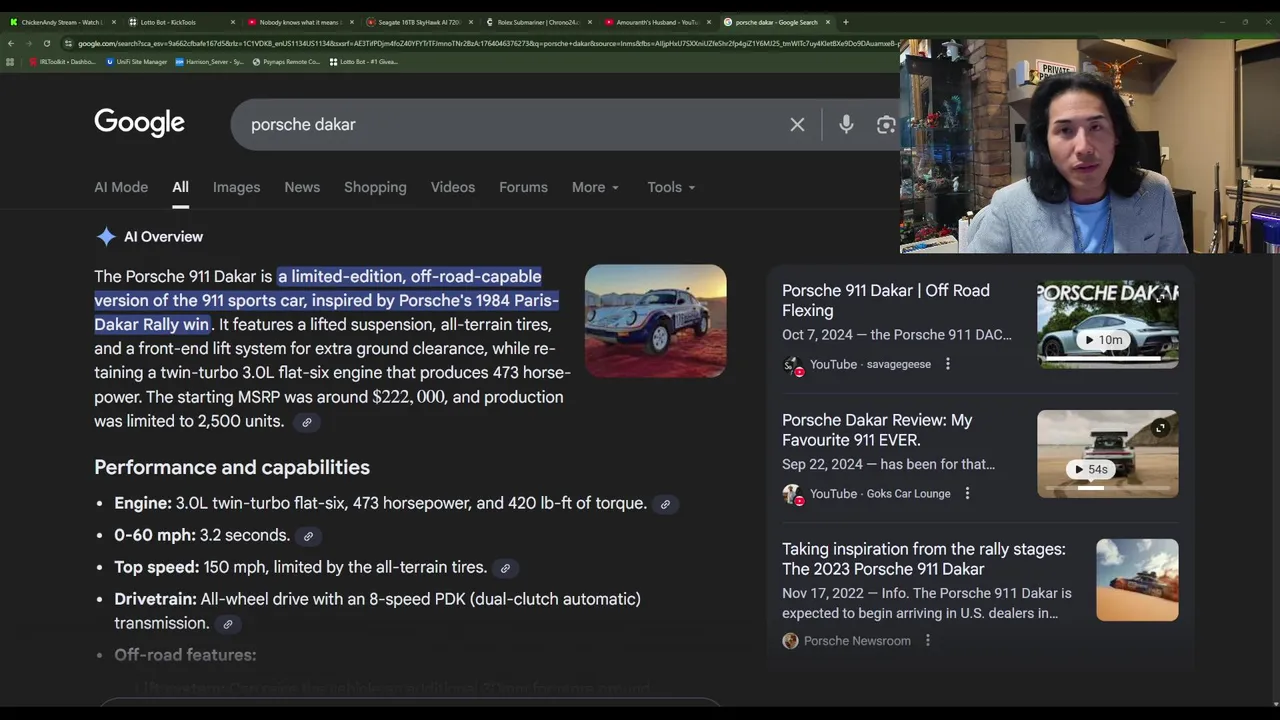1280x720 pixels.
Task: Play the 10m savagegeese video thumbnail
Action: (x=1108, y=324)
